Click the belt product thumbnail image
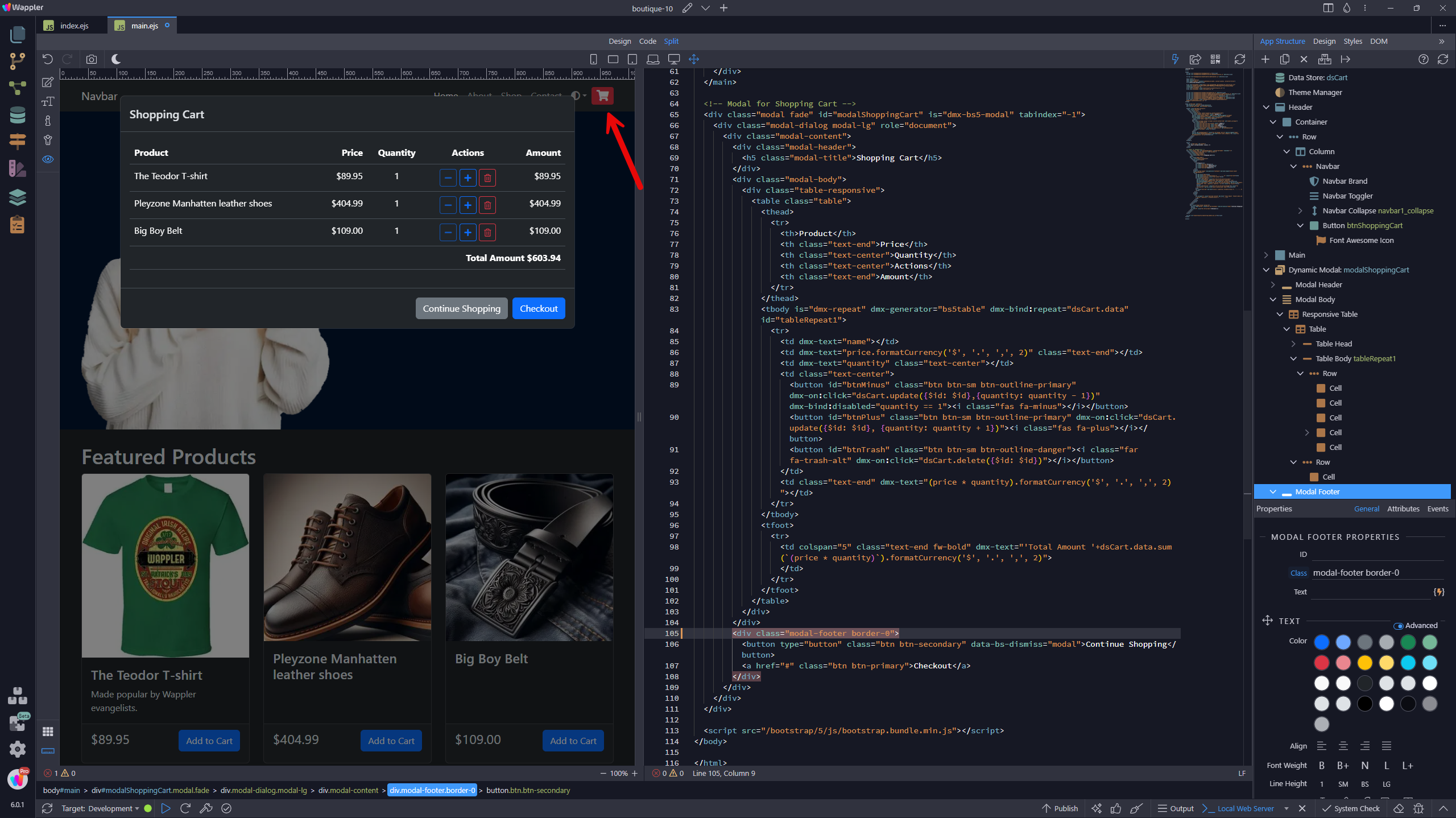The image size is (1456, 818). [x=529, y=557]
